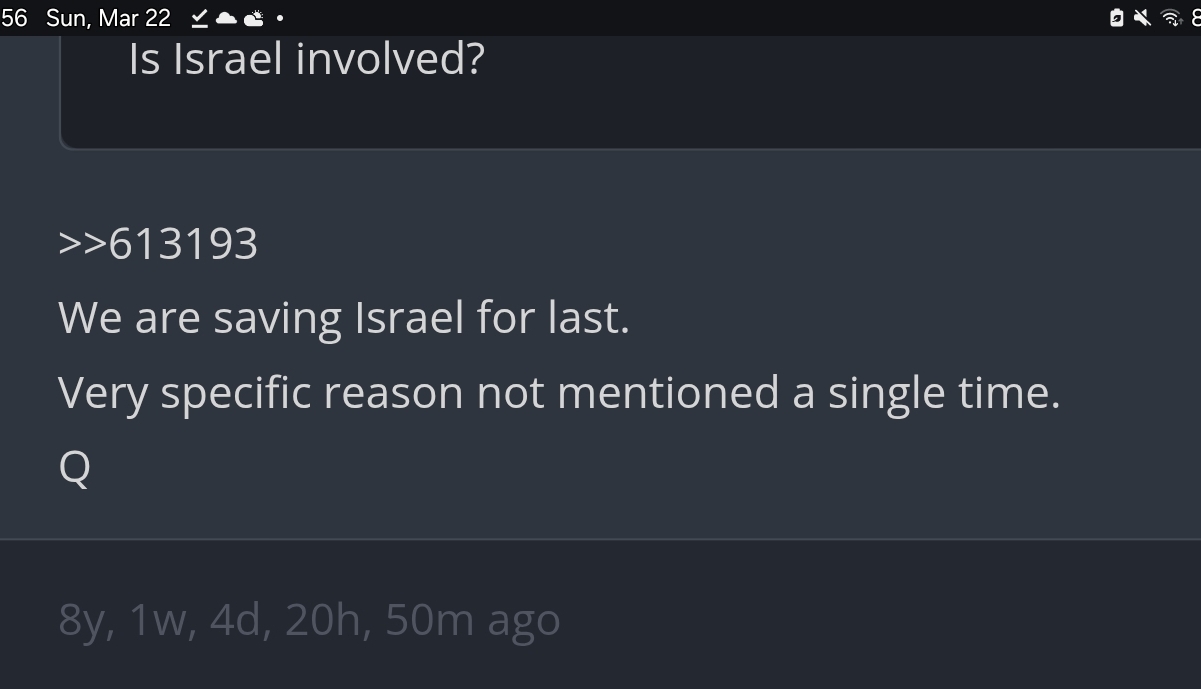Tap the muted sound icon in status bar
The width and height of the screenshot is (1201, 689).
1142,18
